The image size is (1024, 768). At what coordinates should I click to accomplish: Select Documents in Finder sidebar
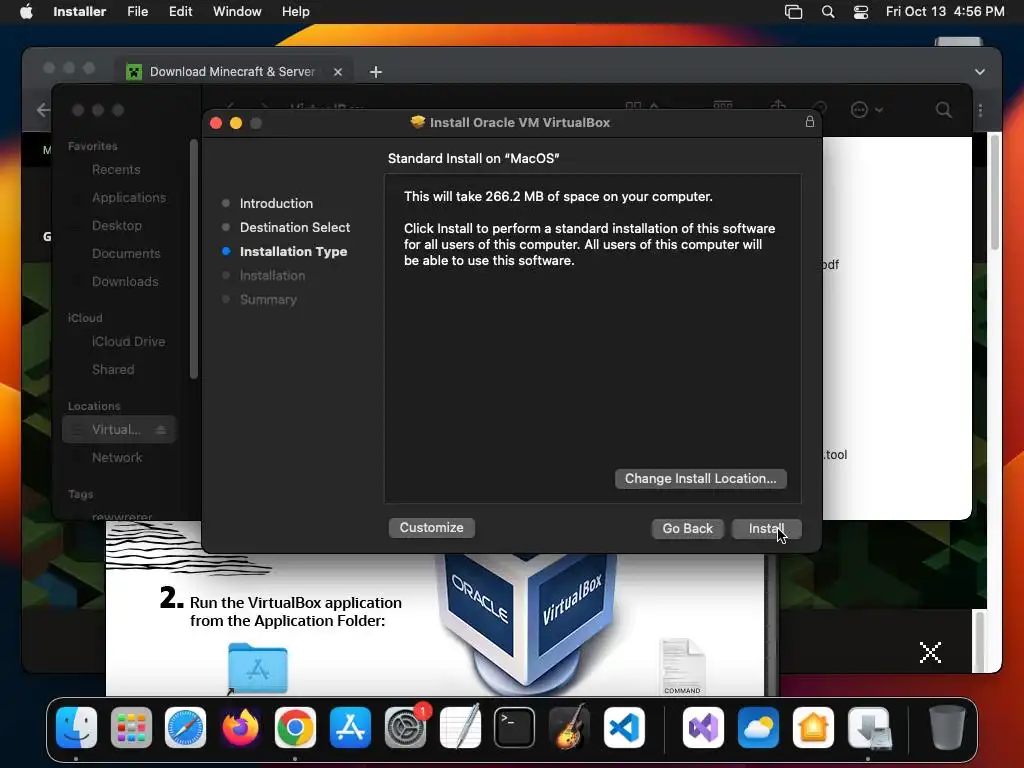click(125, 254)
